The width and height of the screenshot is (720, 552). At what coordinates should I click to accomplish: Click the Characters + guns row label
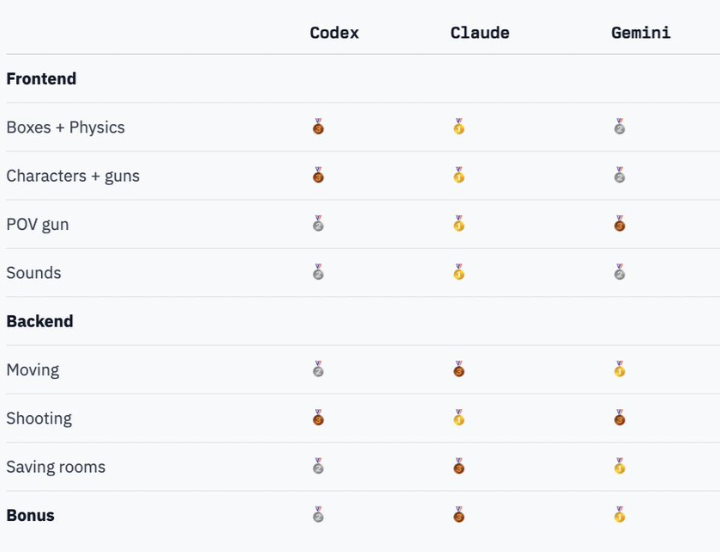[x=73, y=176]
